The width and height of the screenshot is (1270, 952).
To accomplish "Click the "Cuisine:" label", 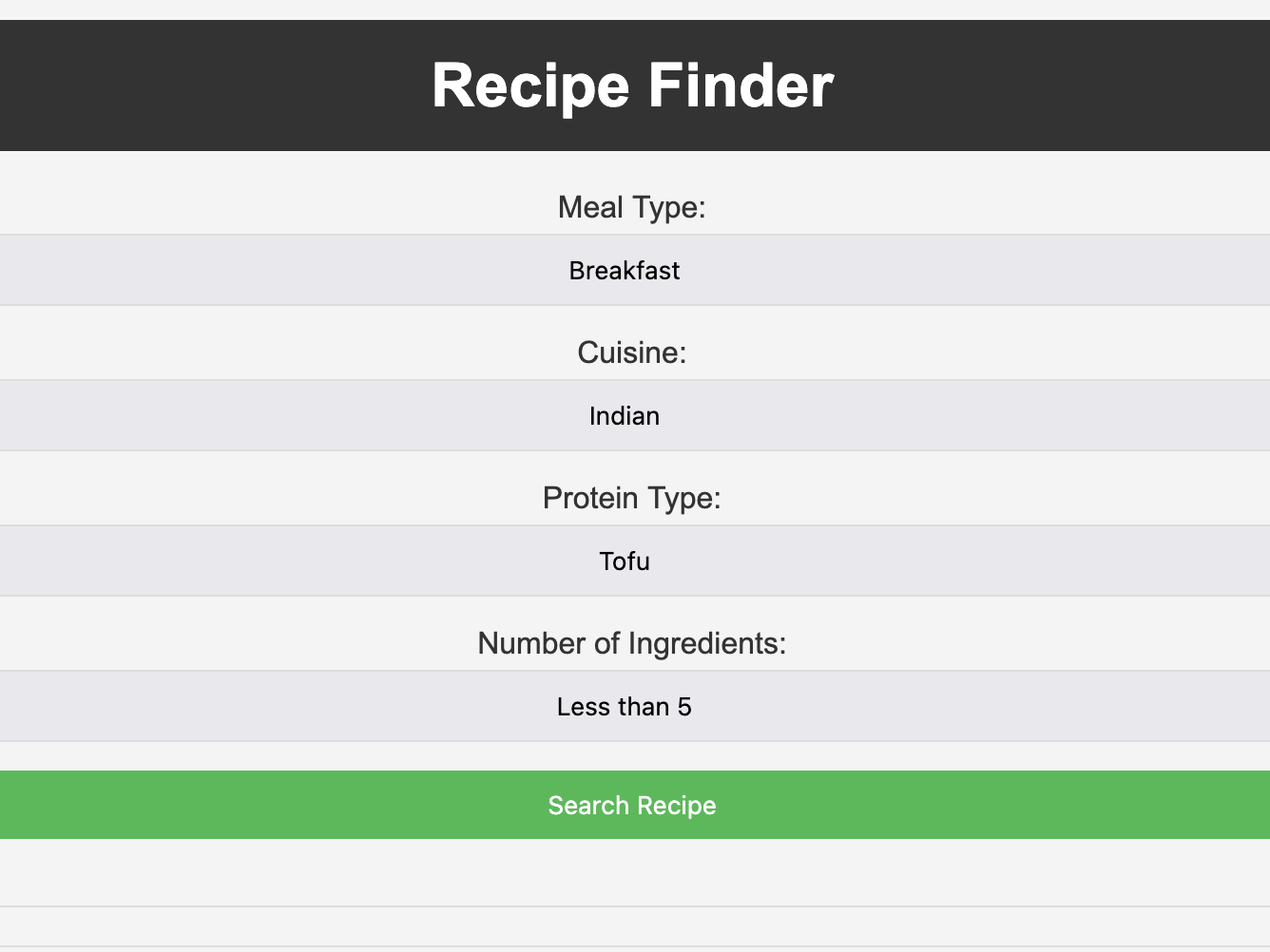I will [x=632, y=352].
